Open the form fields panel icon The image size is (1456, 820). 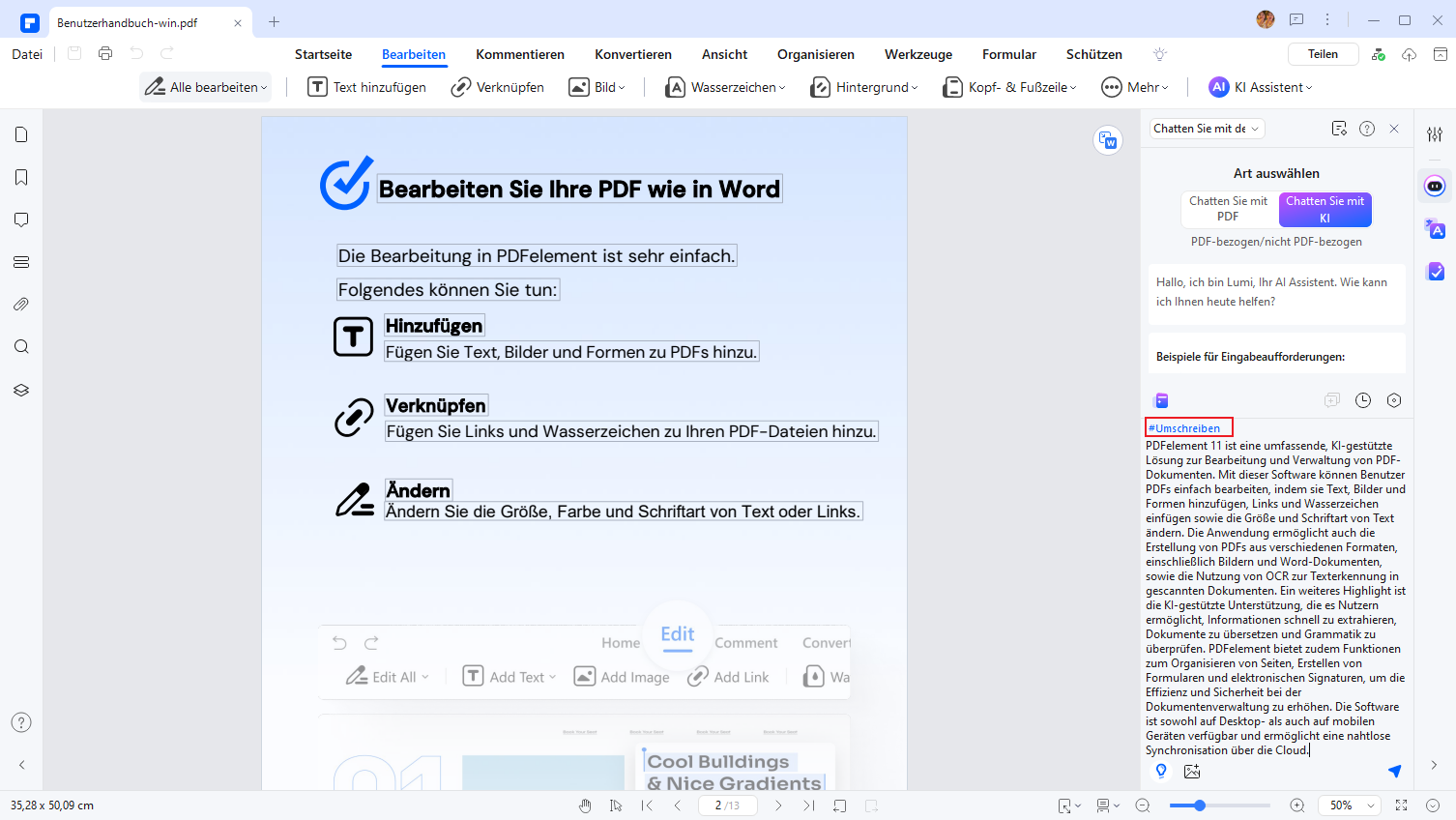tap(21, 262)
